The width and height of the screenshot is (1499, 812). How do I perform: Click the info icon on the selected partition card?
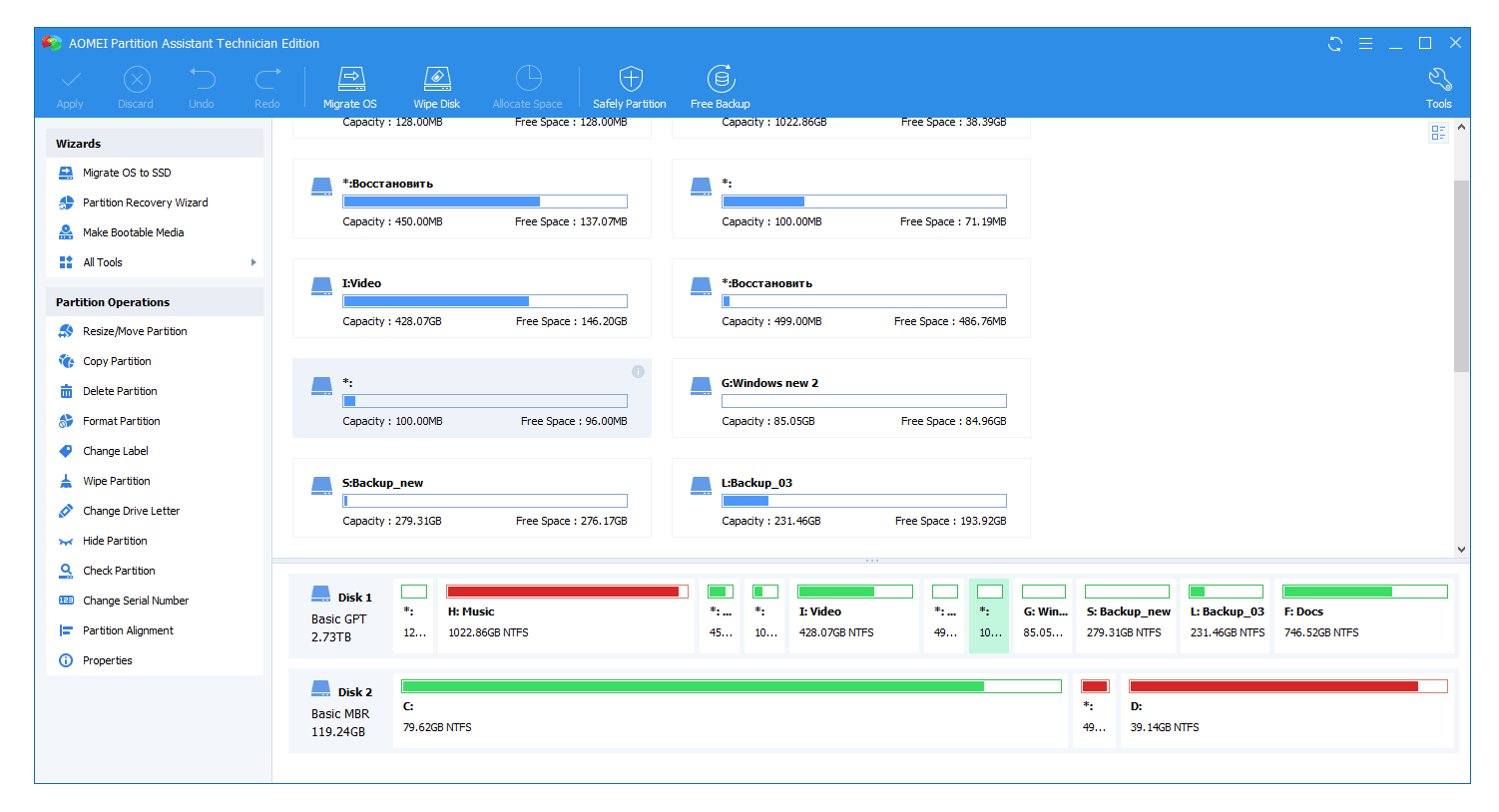[x=638, y=372]
